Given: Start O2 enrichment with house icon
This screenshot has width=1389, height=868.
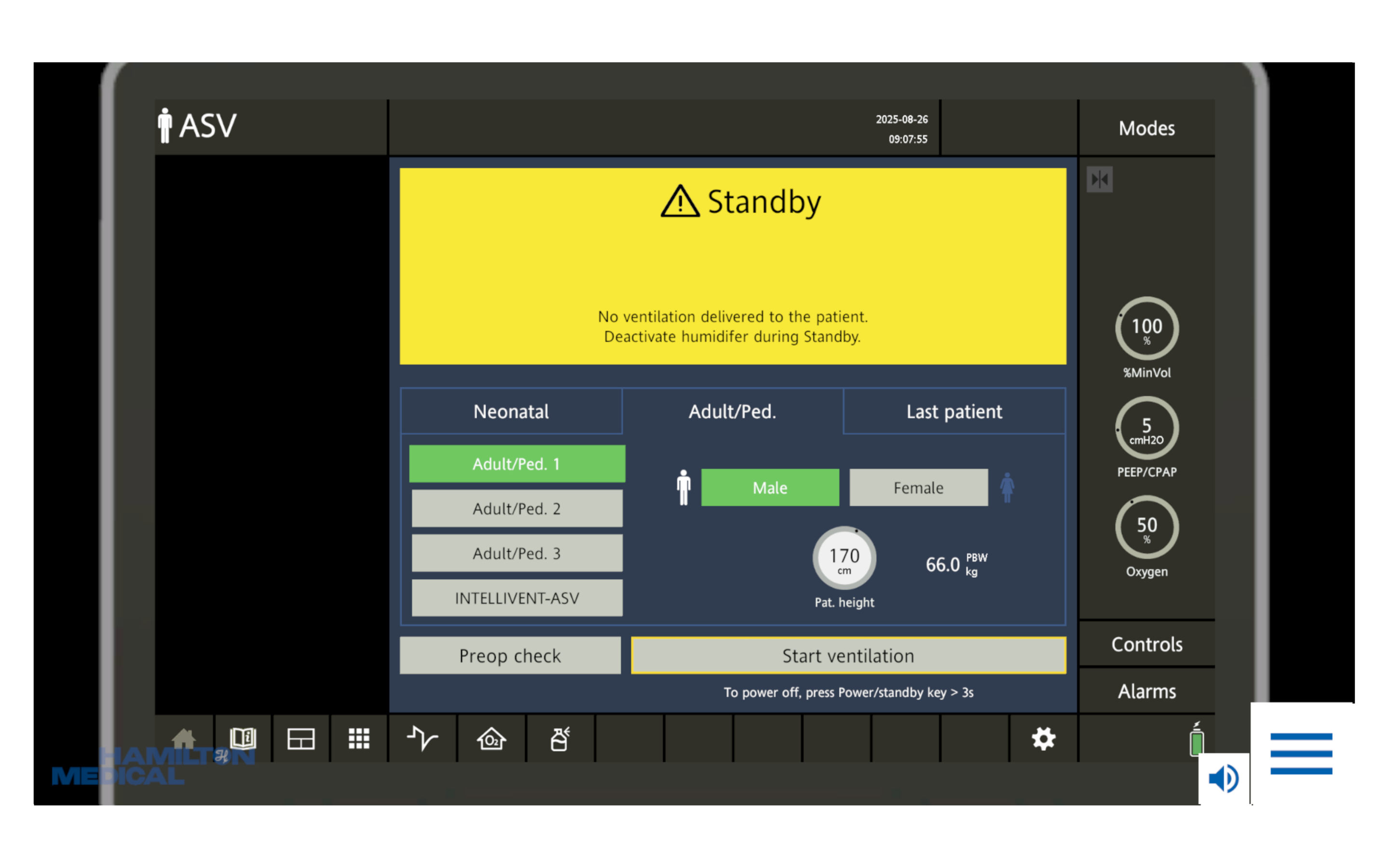Looking at the screenshot, I should point(491,739).
